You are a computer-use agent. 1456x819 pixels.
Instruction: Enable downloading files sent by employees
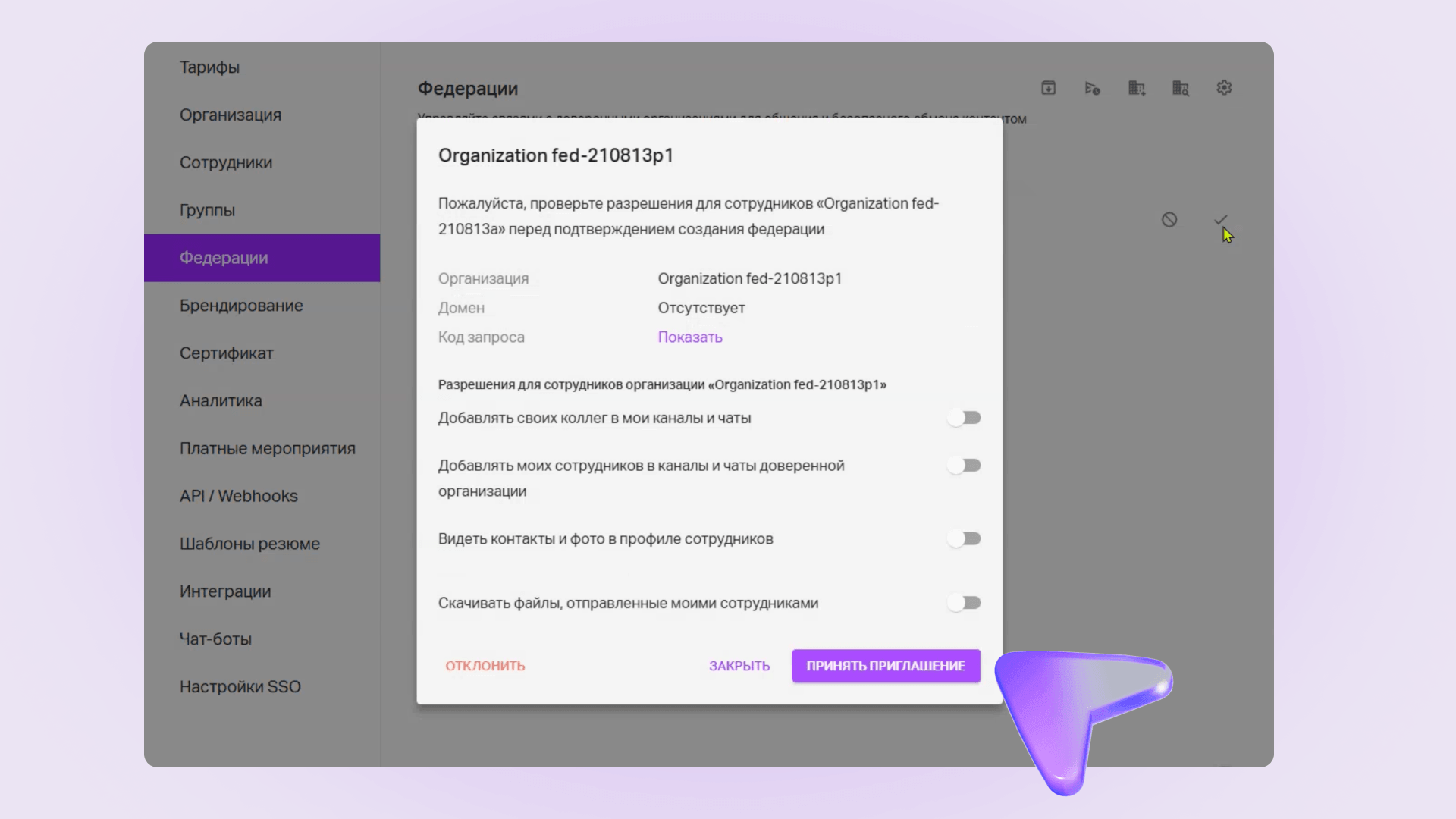[964, 603]
